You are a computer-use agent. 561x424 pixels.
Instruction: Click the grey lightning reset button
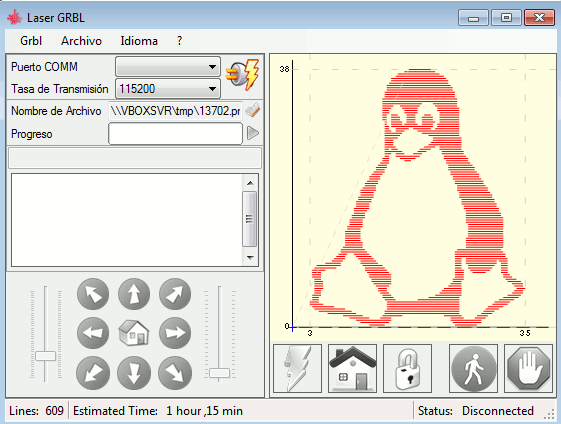click(297, 369)
